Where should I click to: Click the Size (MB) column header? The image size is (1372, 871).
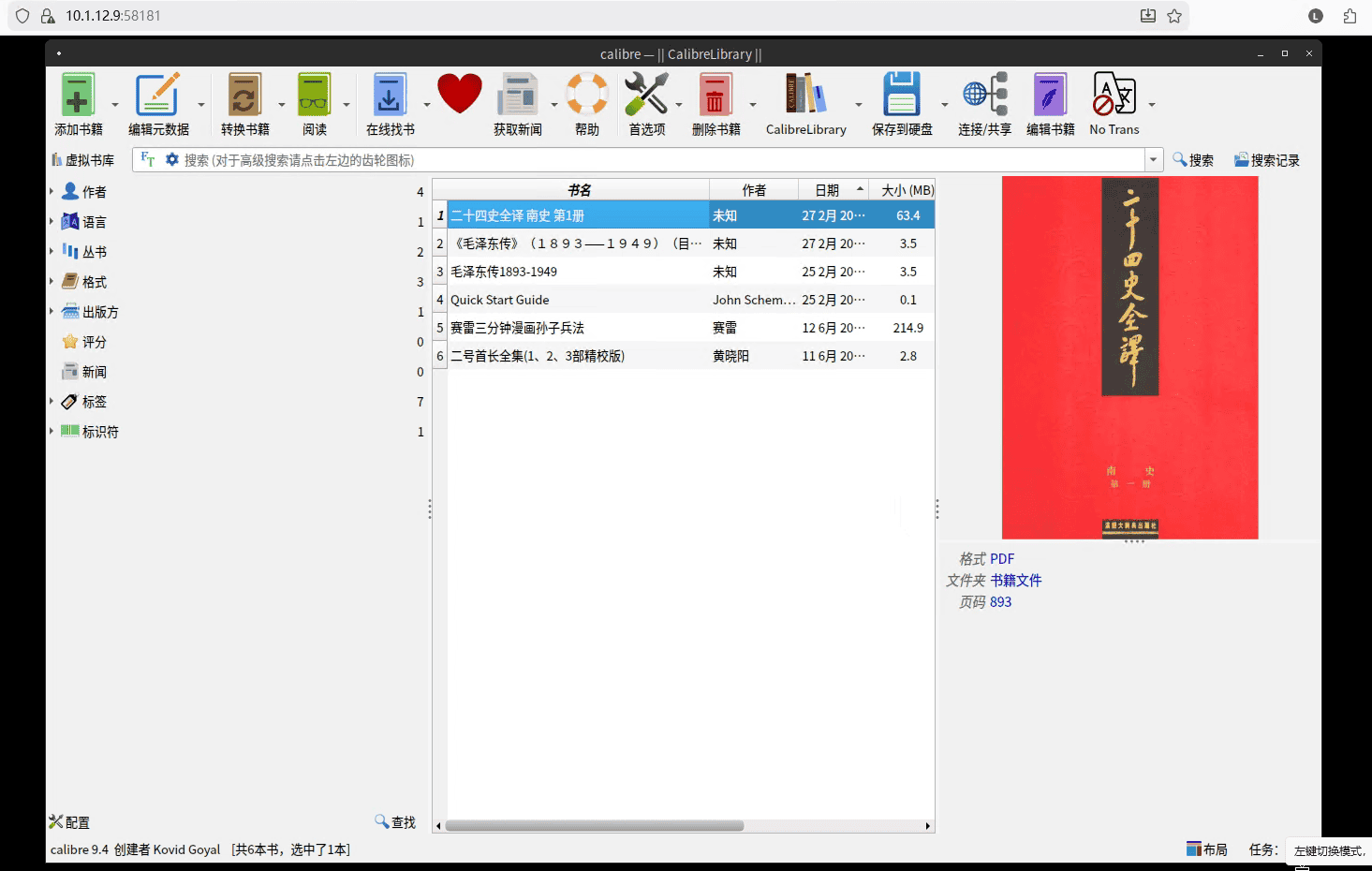pos(907,190)
